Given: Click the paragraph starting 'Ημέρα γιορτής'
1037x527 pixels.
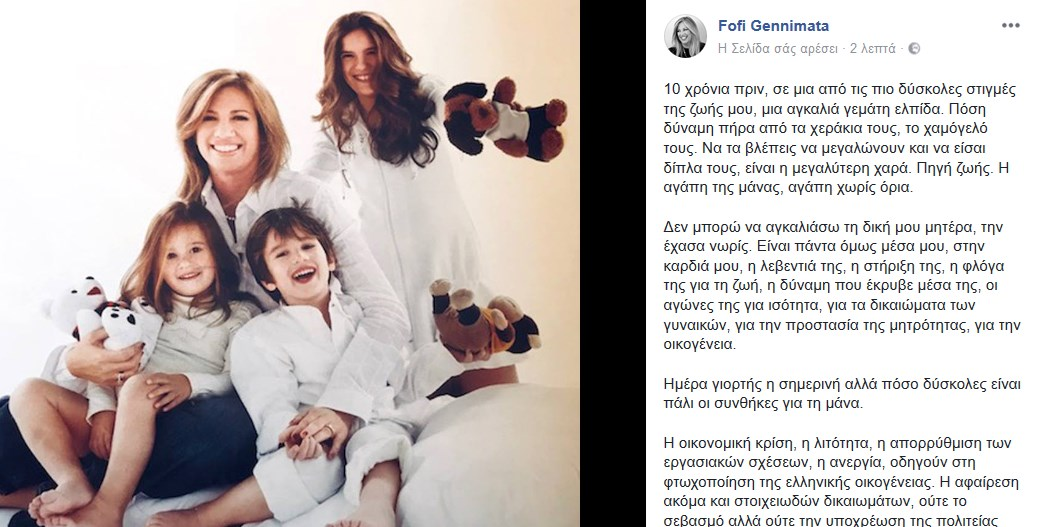Looking at the screenshot, I should tap(833, 393).
